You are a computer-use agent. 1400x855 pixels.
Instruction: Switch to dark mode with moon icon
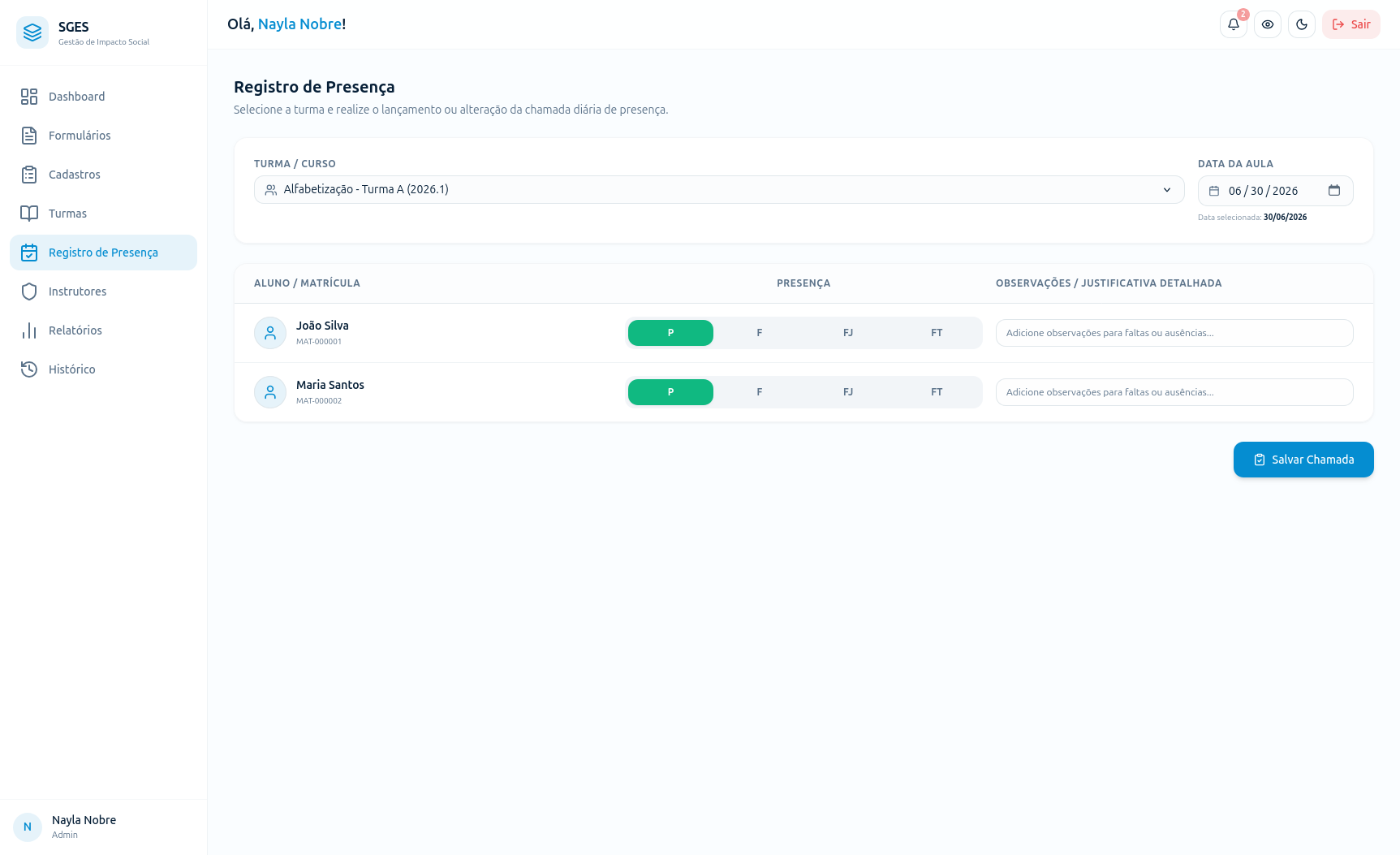(1302, 24)
